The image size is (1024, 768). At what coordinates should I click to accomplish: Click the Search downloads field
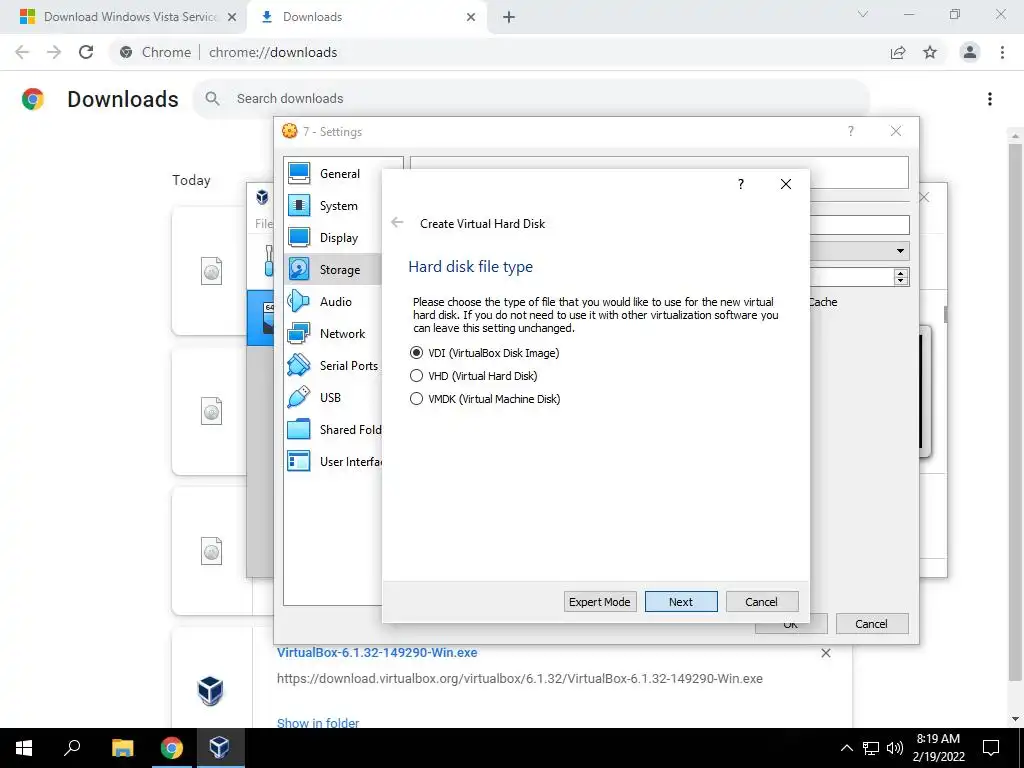pos(532,99)
